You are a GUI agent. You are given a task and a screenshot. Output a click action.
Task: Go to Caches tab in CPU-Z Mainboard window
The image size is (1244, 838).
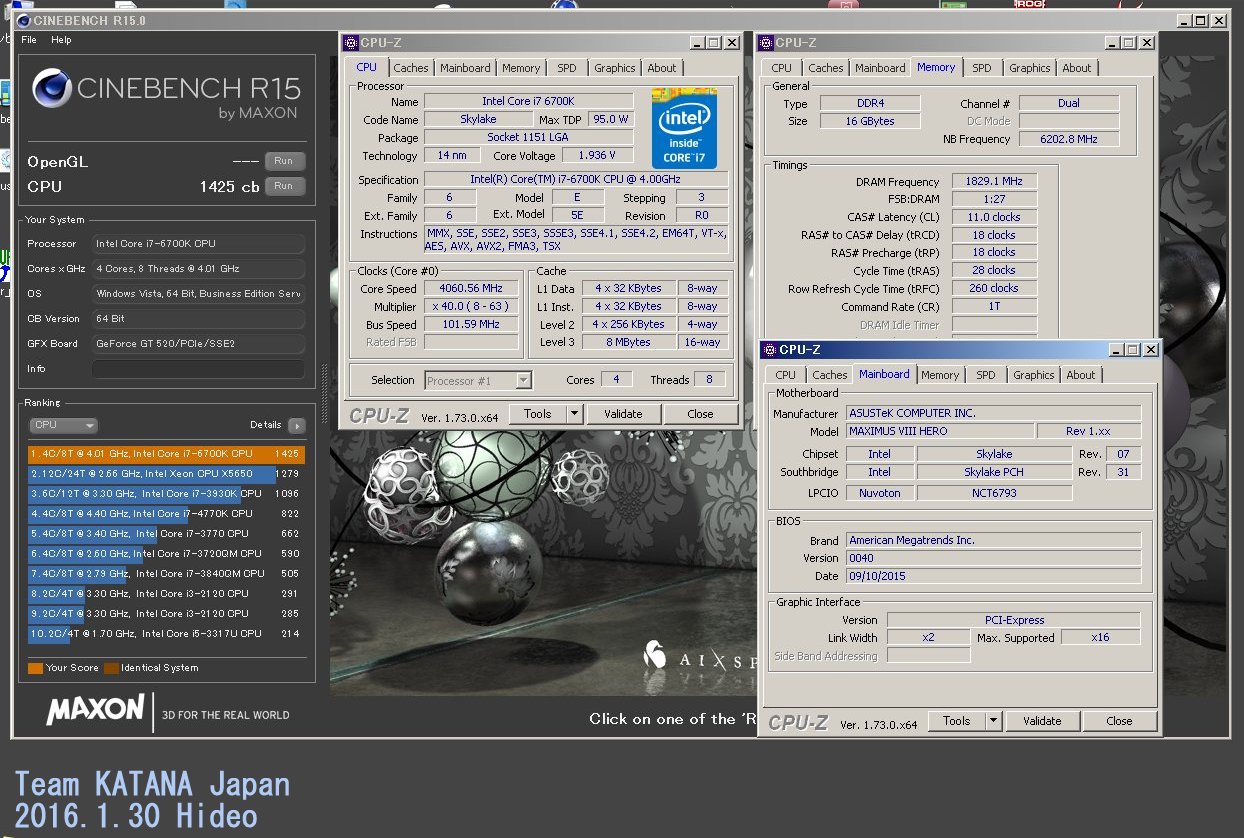click(830, 375)
